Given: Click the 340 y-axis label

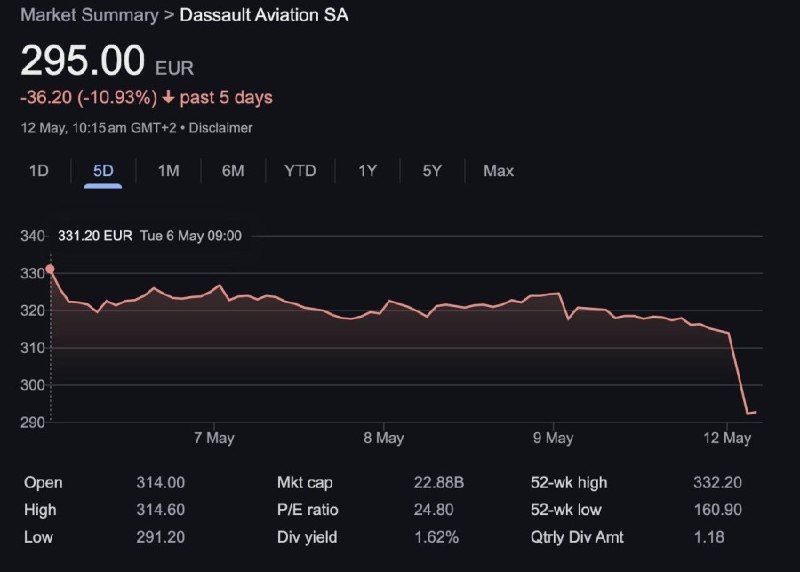Looking at the screenshot, I should [32, 236].
